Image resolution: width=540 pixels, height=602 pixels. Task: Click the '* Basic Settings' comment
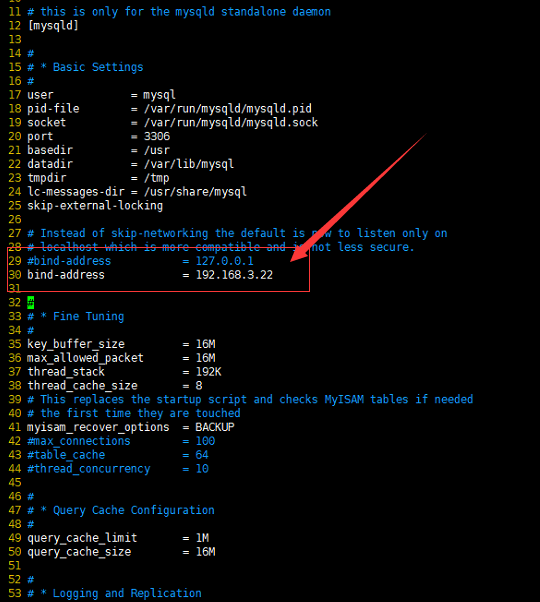pos(92,67)
